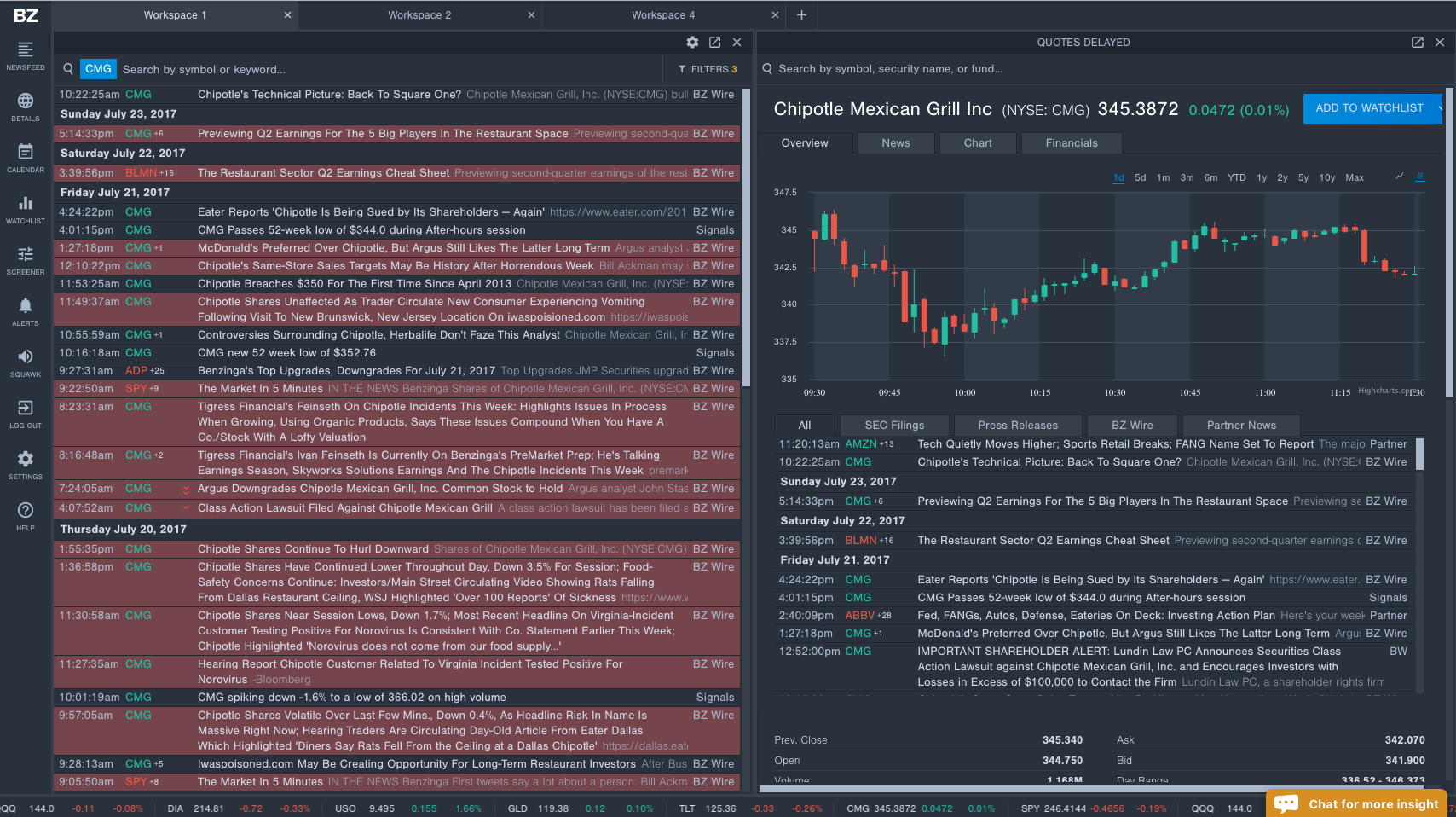Expand Argus Downgrades double-chevron indicator
The width and height of the screenshot is (1456, 817).
[186, 489]
